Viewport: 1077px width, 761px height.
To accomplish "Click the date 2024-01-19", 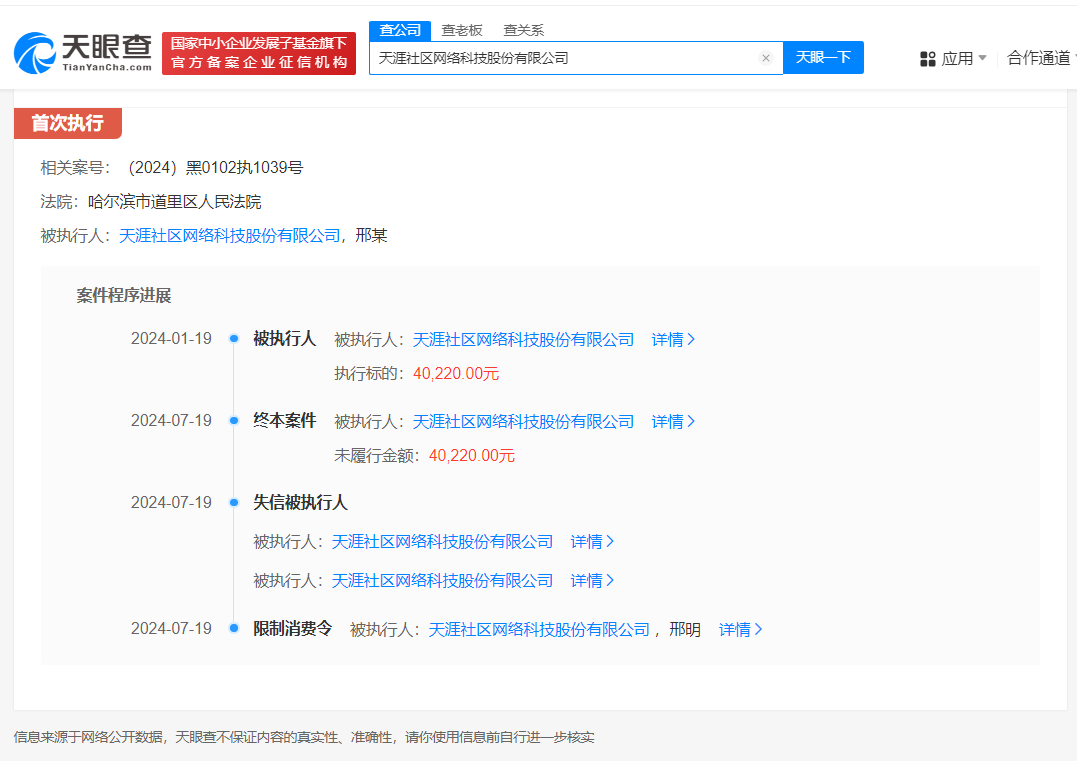I will [x=171, y=339].
